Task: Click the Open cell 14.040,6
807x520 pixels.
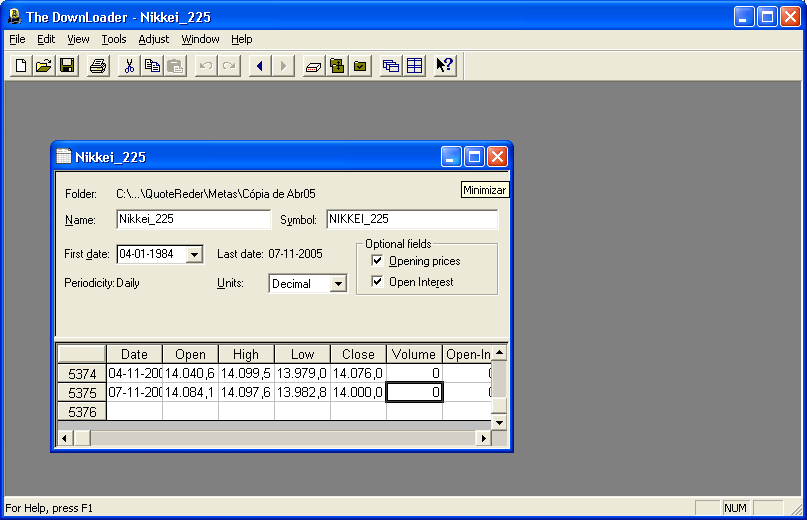Action: (x=190, y=373)
